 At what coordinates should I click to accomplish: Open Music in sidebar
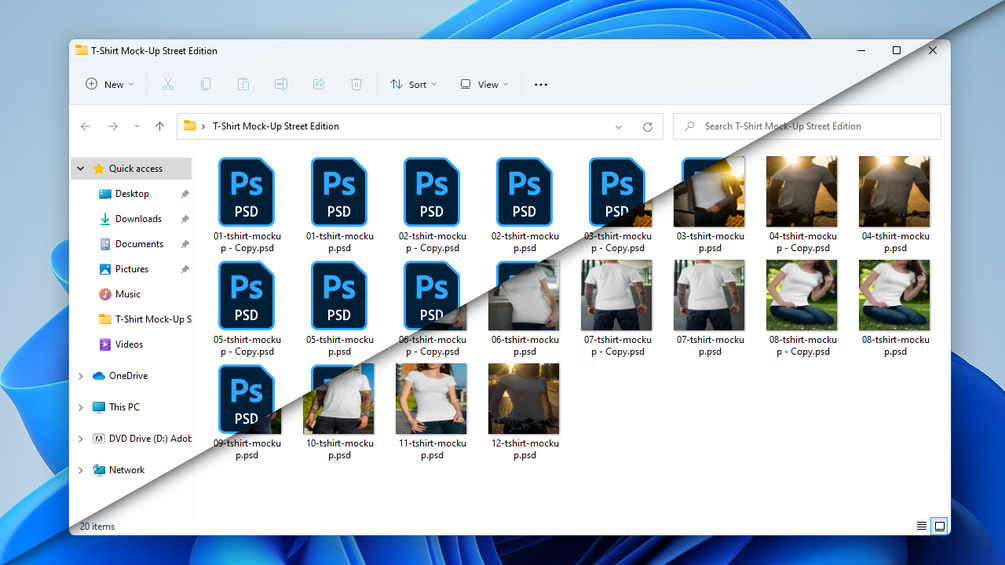(128, 294)
